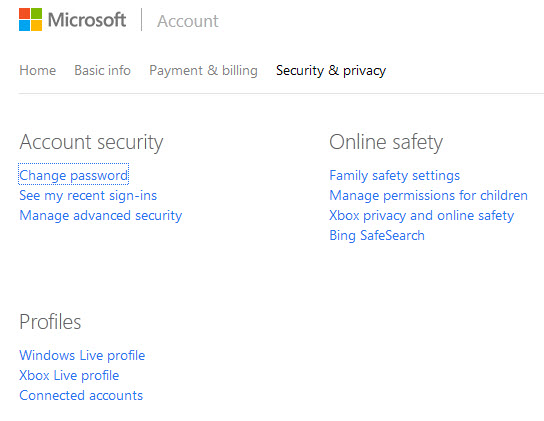
Task: Click the Account security heading
Action: [x=91, y=142]
